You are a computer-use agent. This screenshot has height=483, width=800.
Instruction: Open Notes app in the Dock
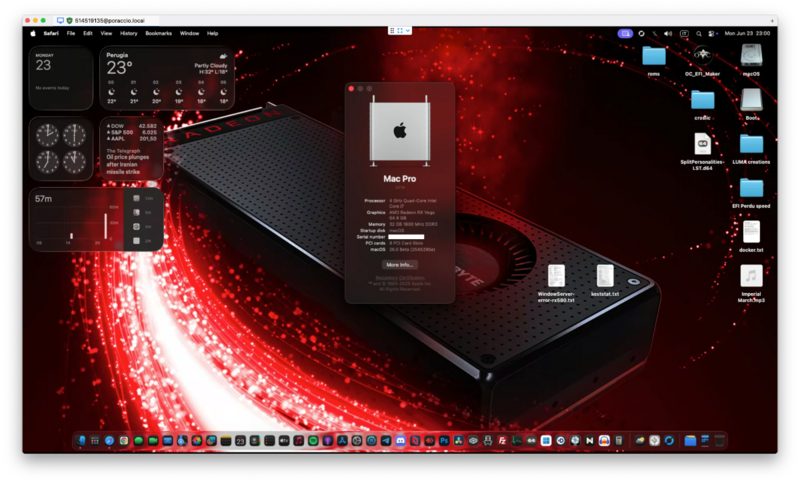(x=226, y=441)
